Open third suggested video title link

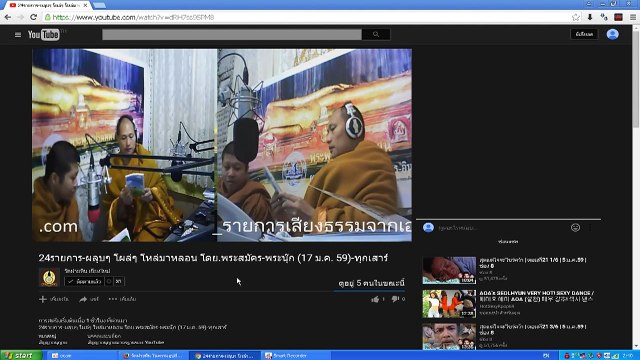(533, 329)
